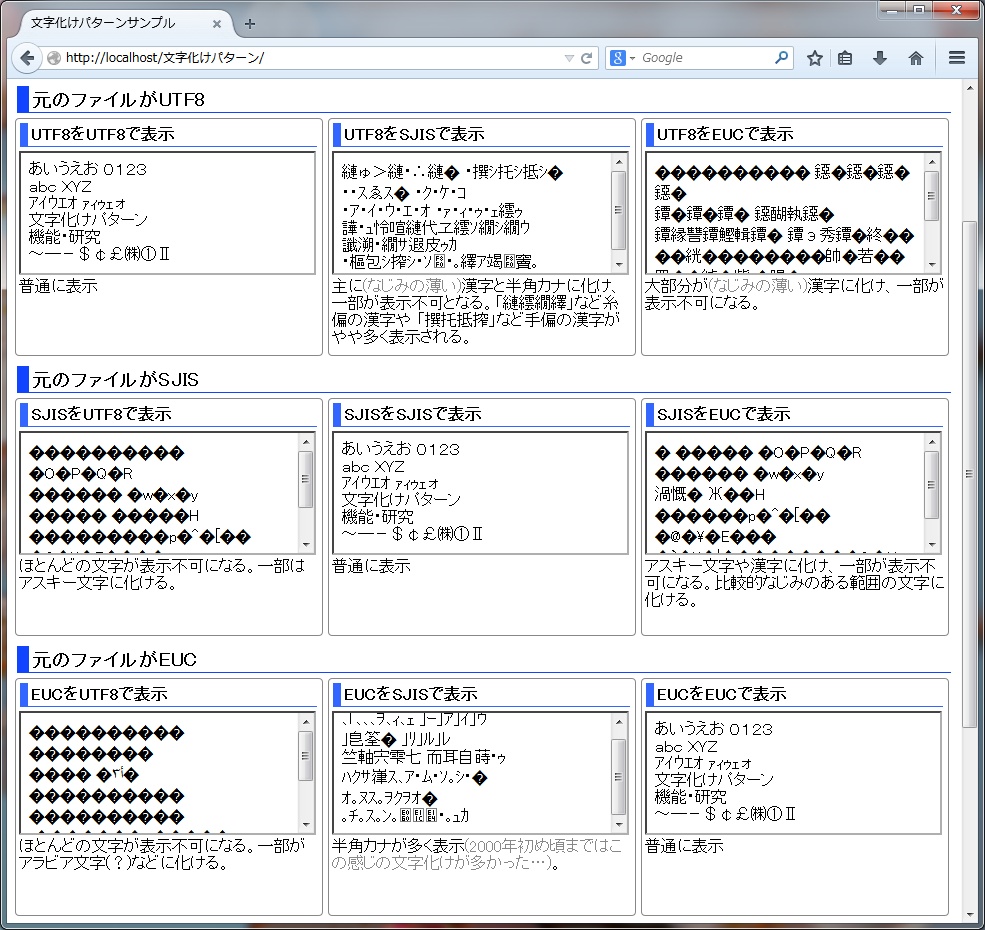This screenshot has height=930, width=985.
Task: Open the Downloads arrow icon
Action: [880, 58]
